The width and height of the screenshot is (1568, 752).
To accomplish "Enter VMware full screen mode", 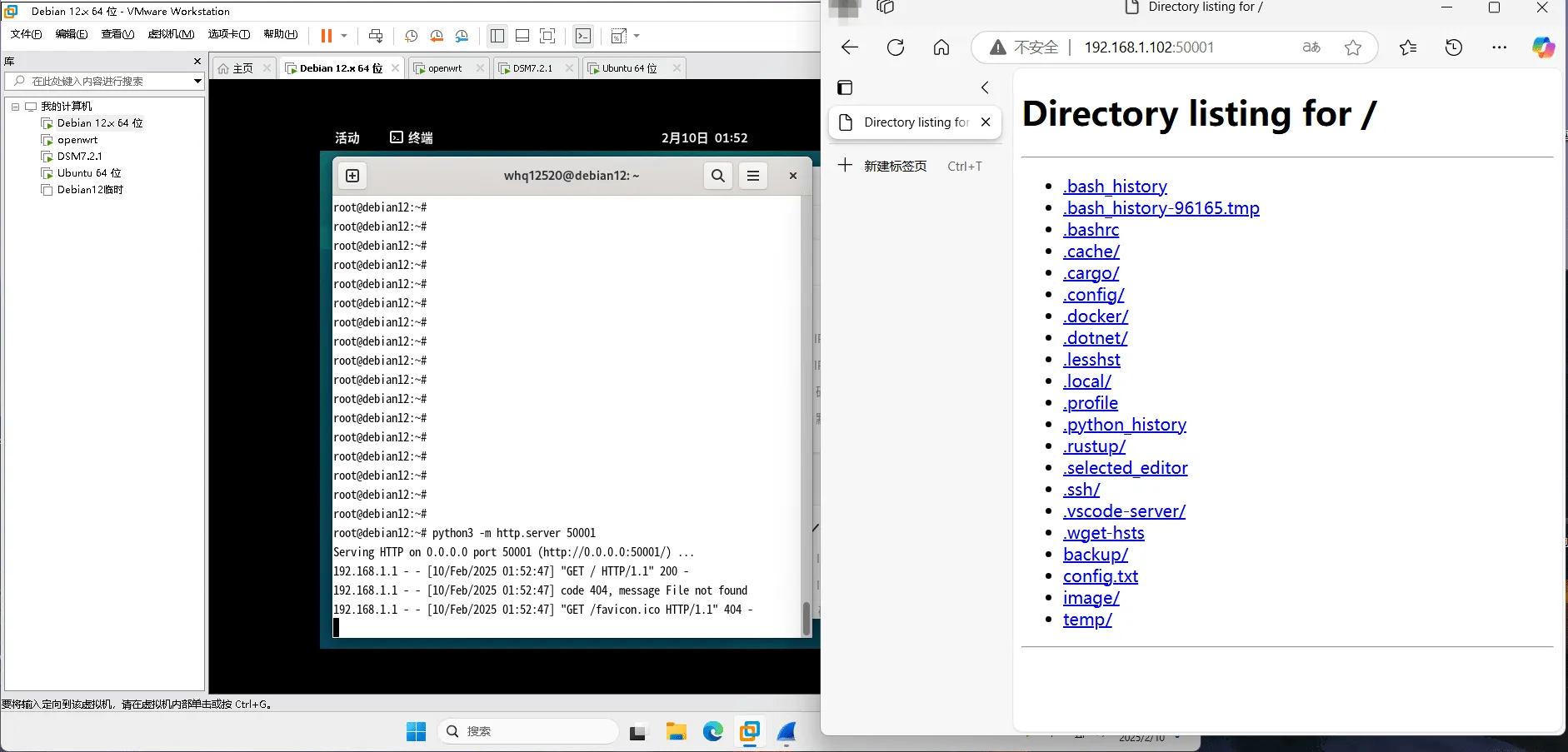I will point(547,36).
